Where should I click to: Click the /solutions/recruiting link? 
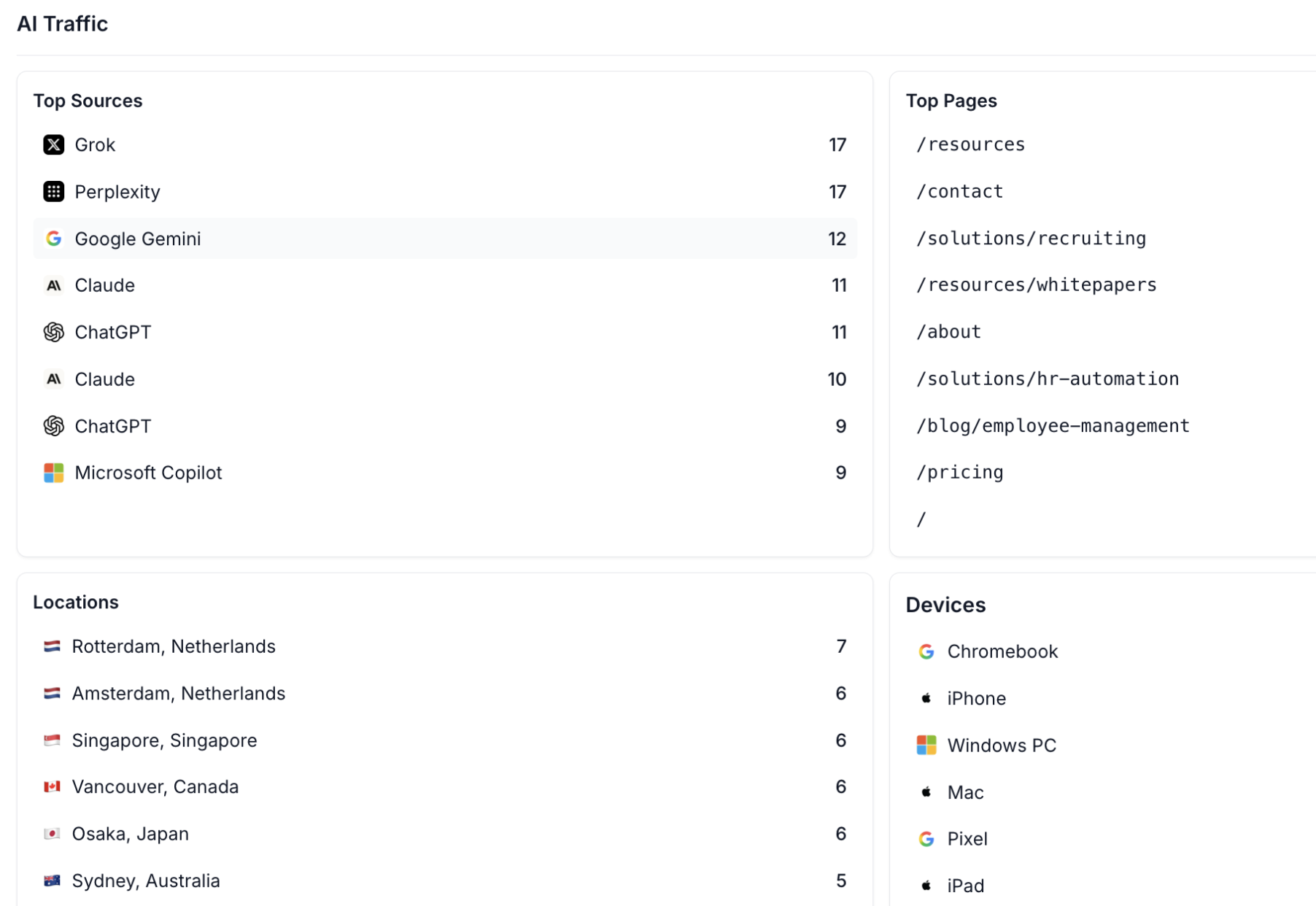[1031, 238]
